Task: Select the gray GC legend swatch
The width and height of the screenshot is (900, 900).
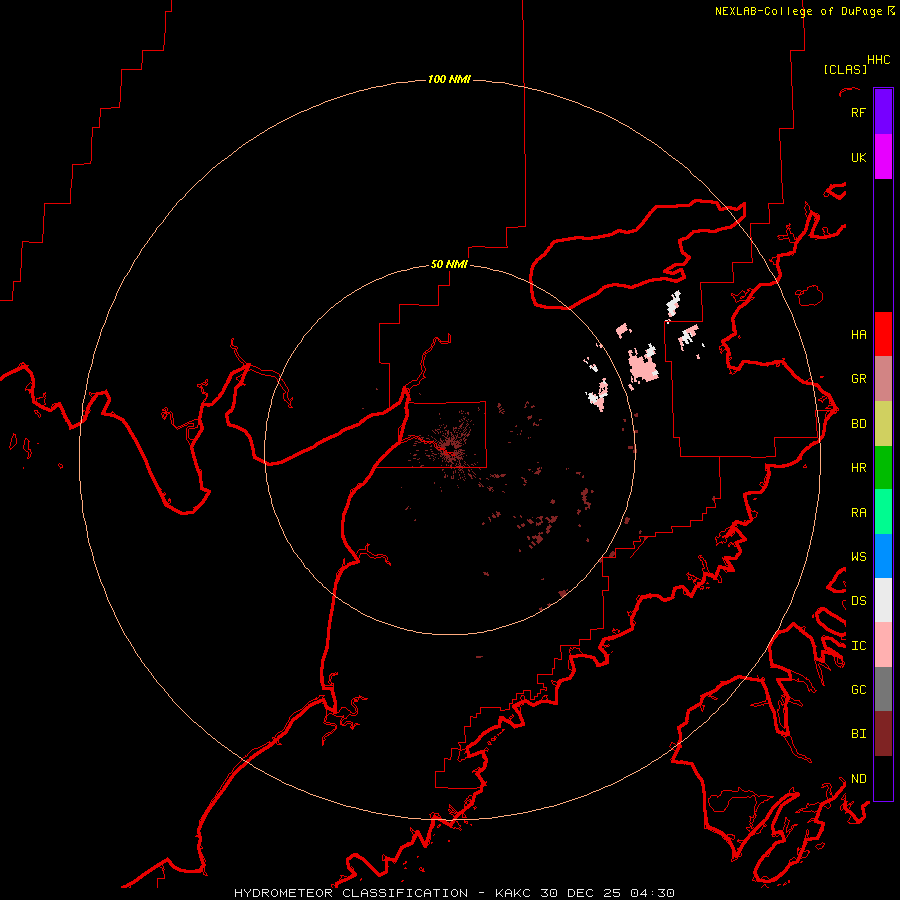Action: point(883,689)
